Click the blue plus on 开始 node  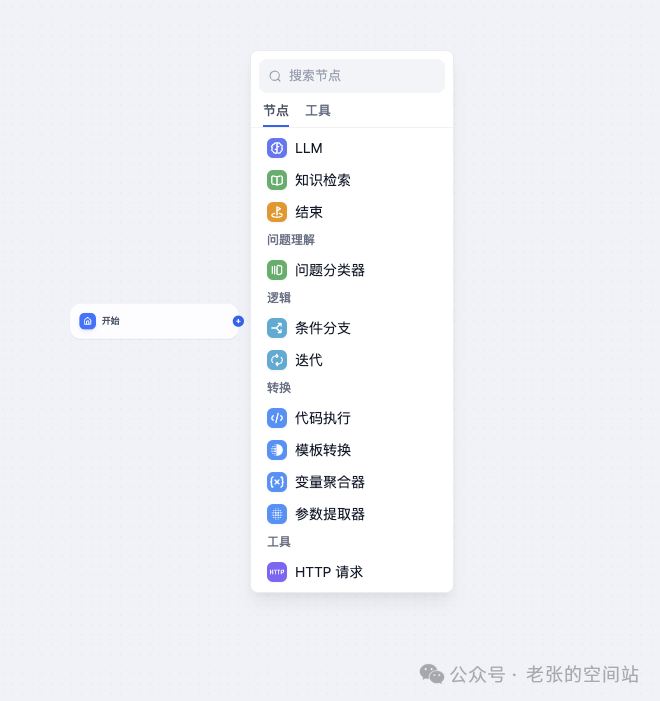238,321
